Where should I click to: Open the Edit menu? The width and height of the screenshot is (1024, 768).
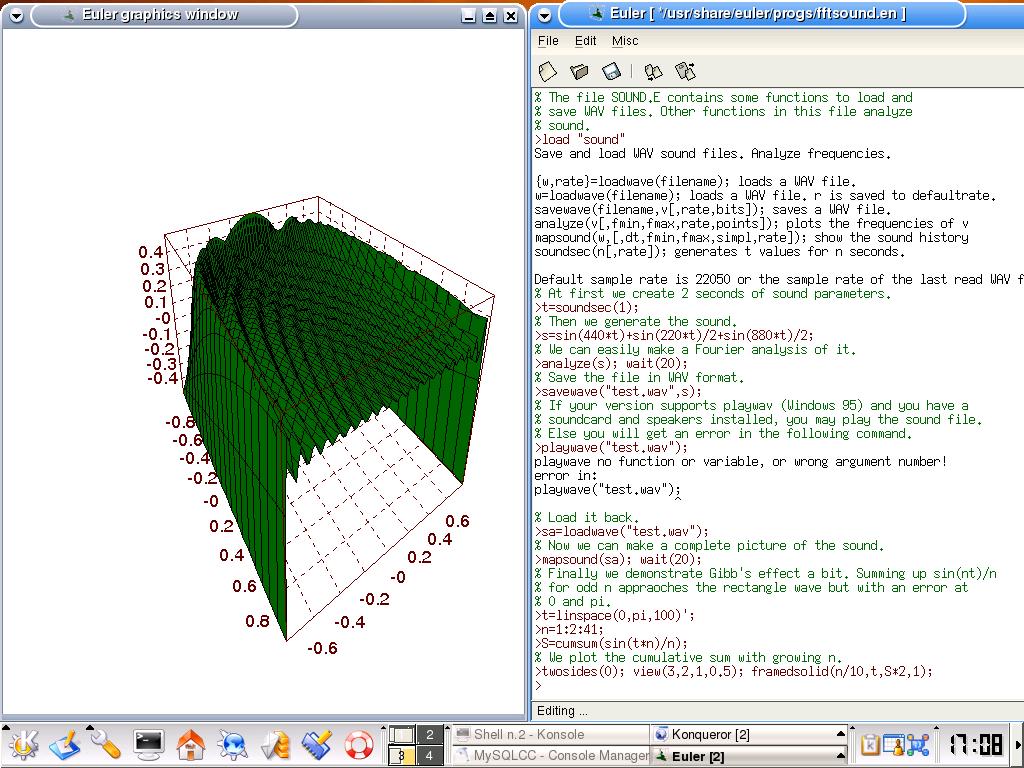coord(585,40)
